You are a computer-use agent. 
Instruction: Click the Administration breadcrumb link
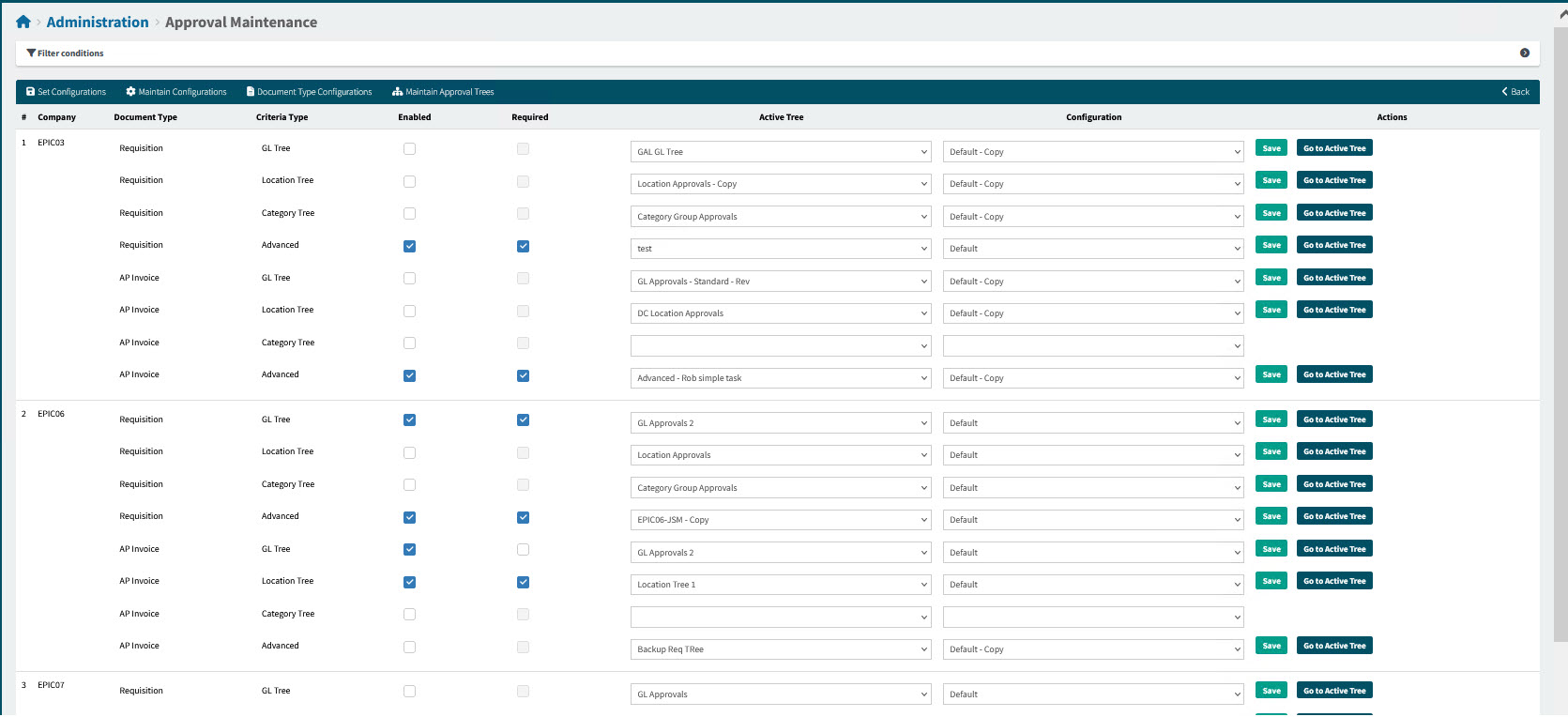click(x=98, y=23)
